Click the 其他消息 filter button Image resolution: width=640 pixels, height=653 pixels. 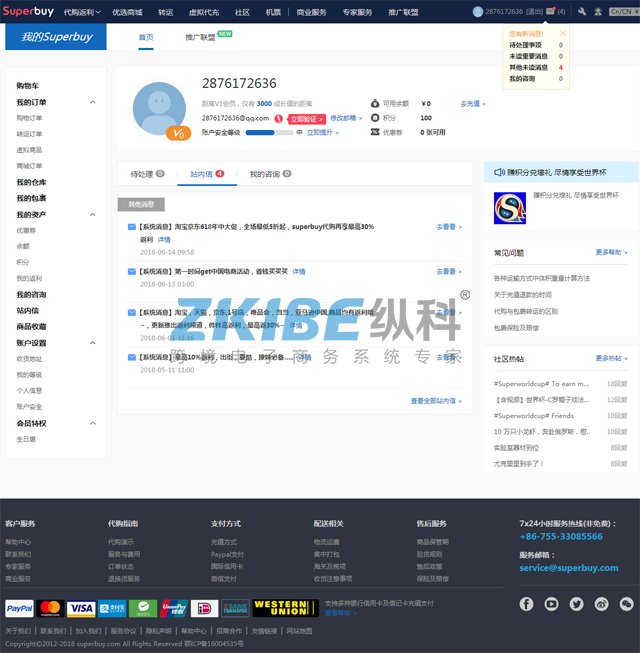coord(141,204)
